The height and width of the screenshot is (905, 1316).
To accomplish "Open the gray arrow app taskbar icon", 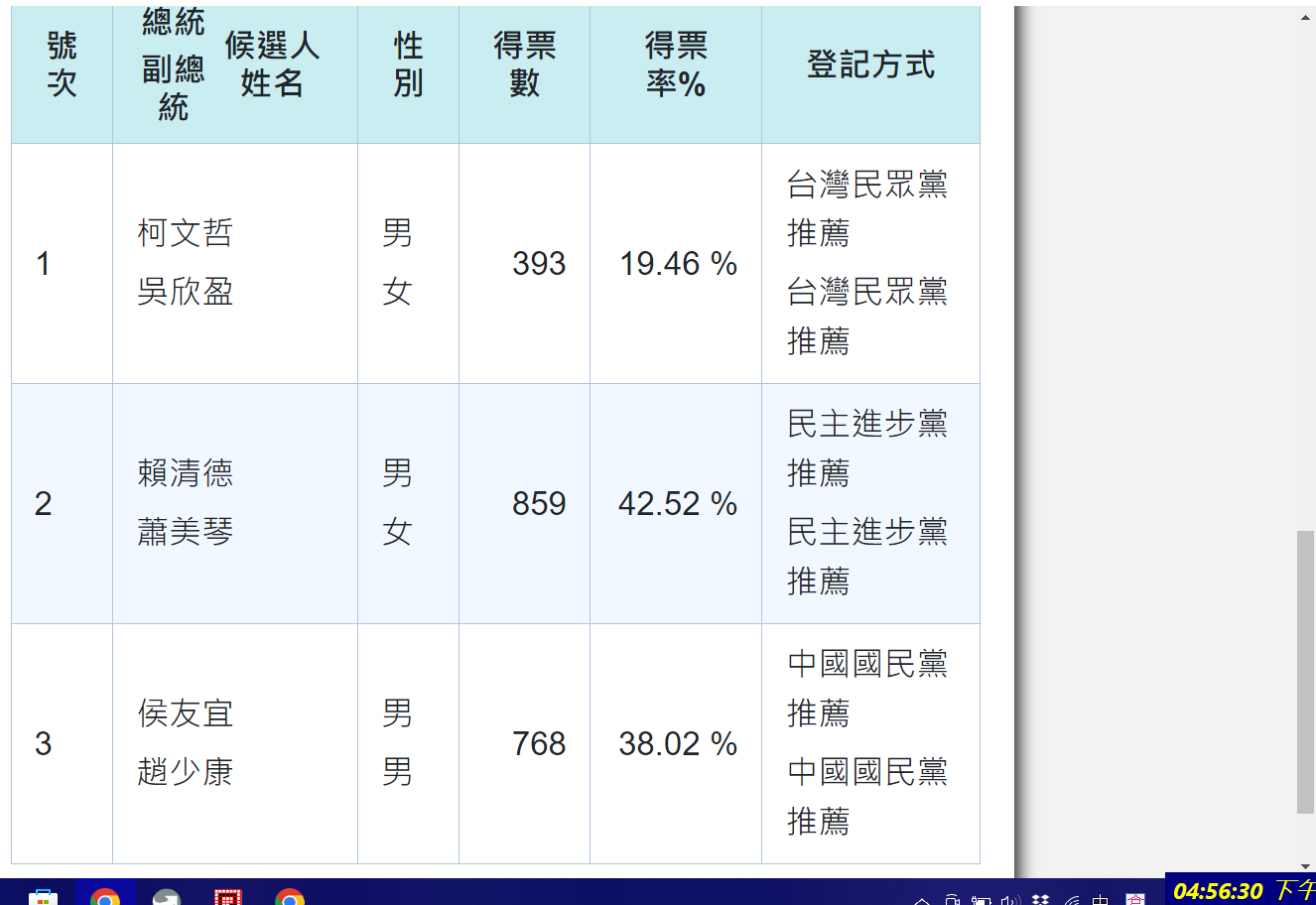I will tap(167, 897).
